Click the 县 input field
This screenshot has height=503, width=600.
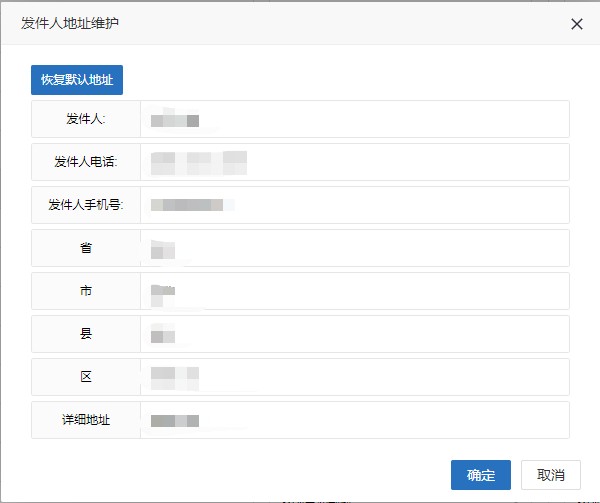(x=355, y=334)
